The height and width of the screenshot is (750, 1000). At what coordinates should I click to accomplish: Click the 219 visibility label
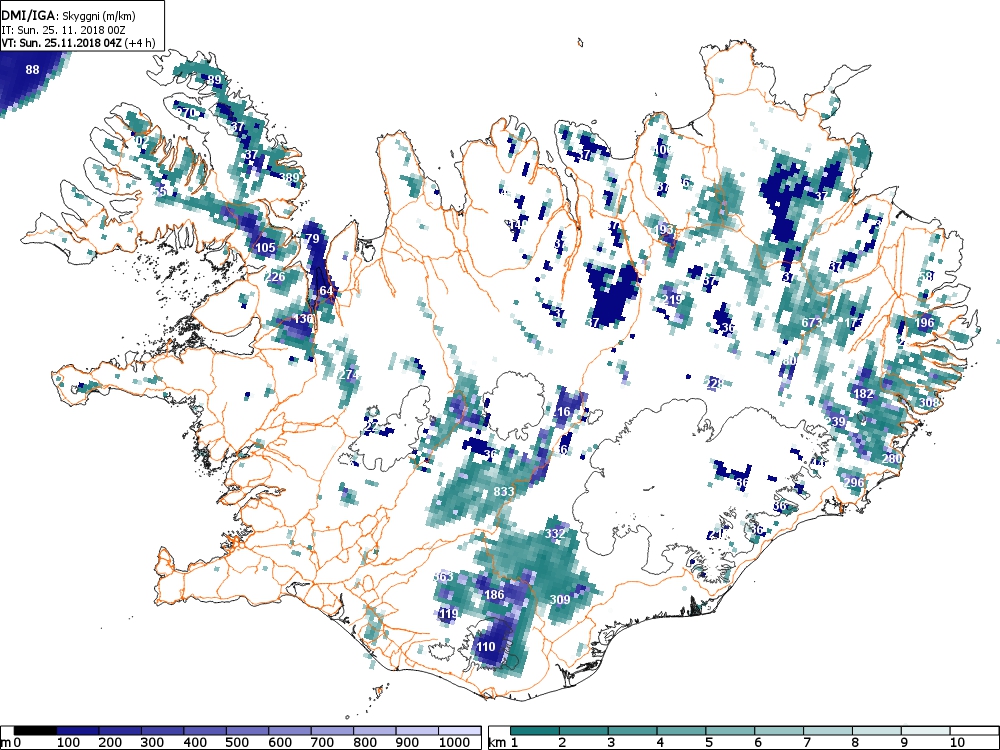coord(672,299)
